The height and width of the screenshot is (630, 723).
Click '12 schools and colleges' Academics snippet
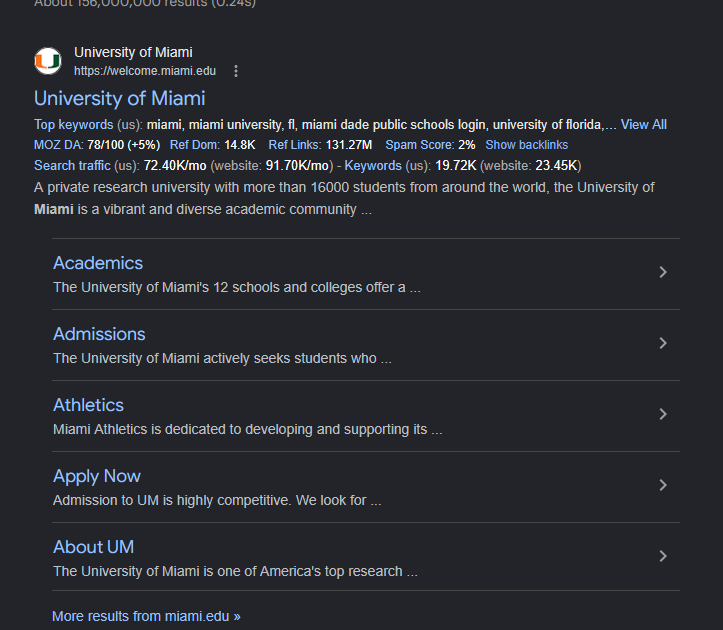(x=287, y=287)
